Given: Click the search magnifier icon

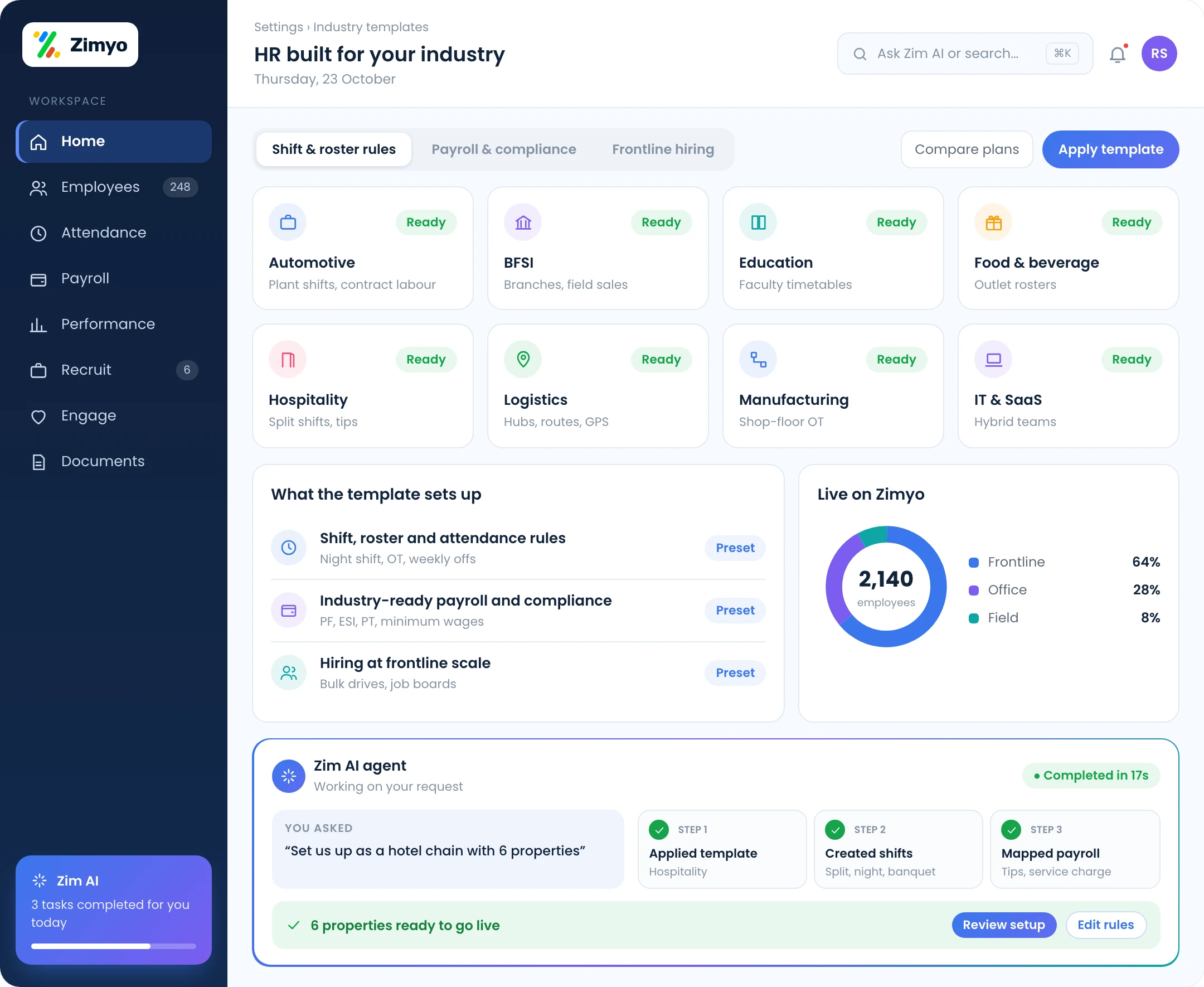Looking at the screenshot, I should click(860, 54).
